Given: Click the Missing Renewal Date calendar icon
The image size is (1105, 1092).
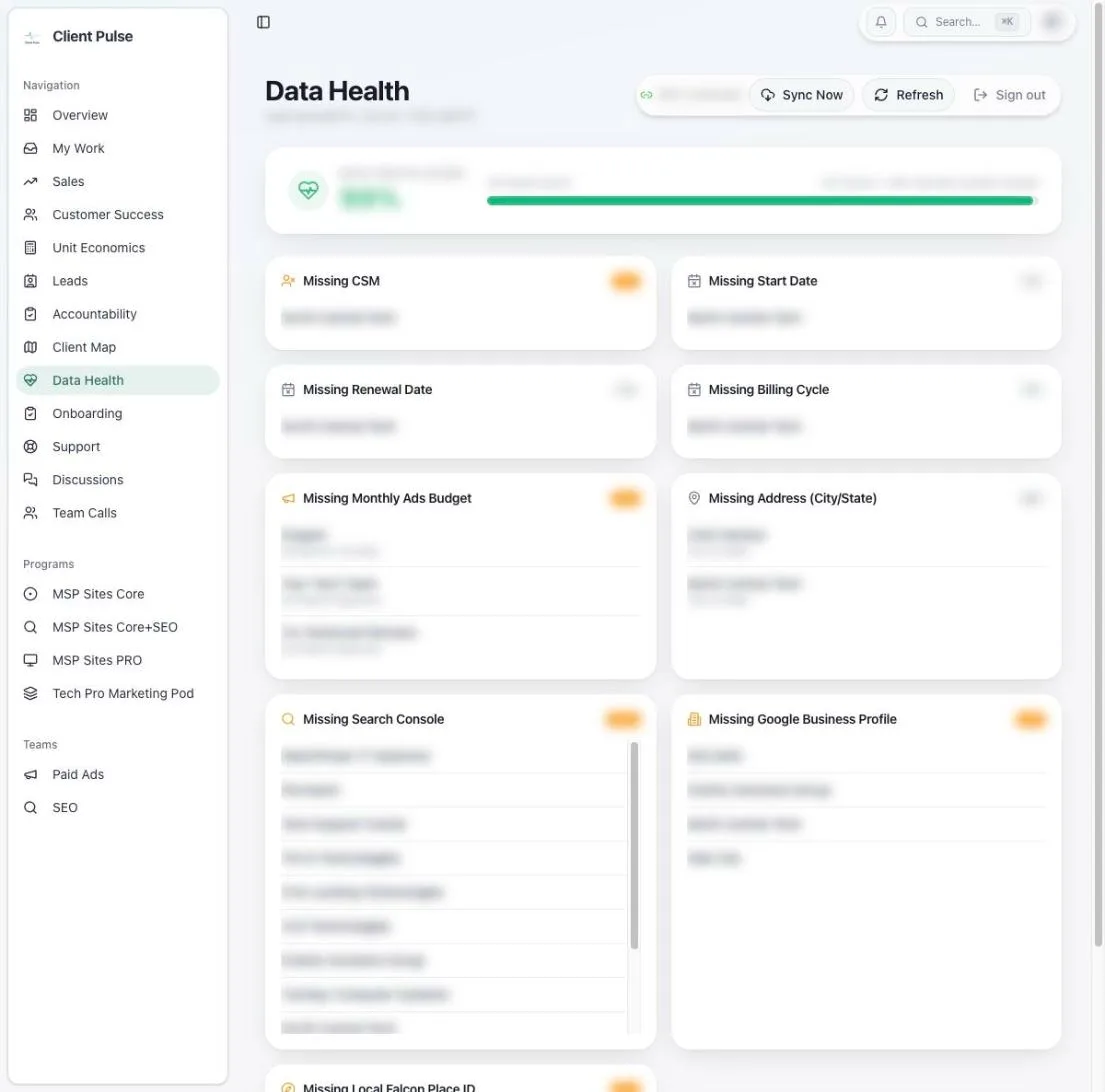Looking at the screenshot, I should [288, 389].
